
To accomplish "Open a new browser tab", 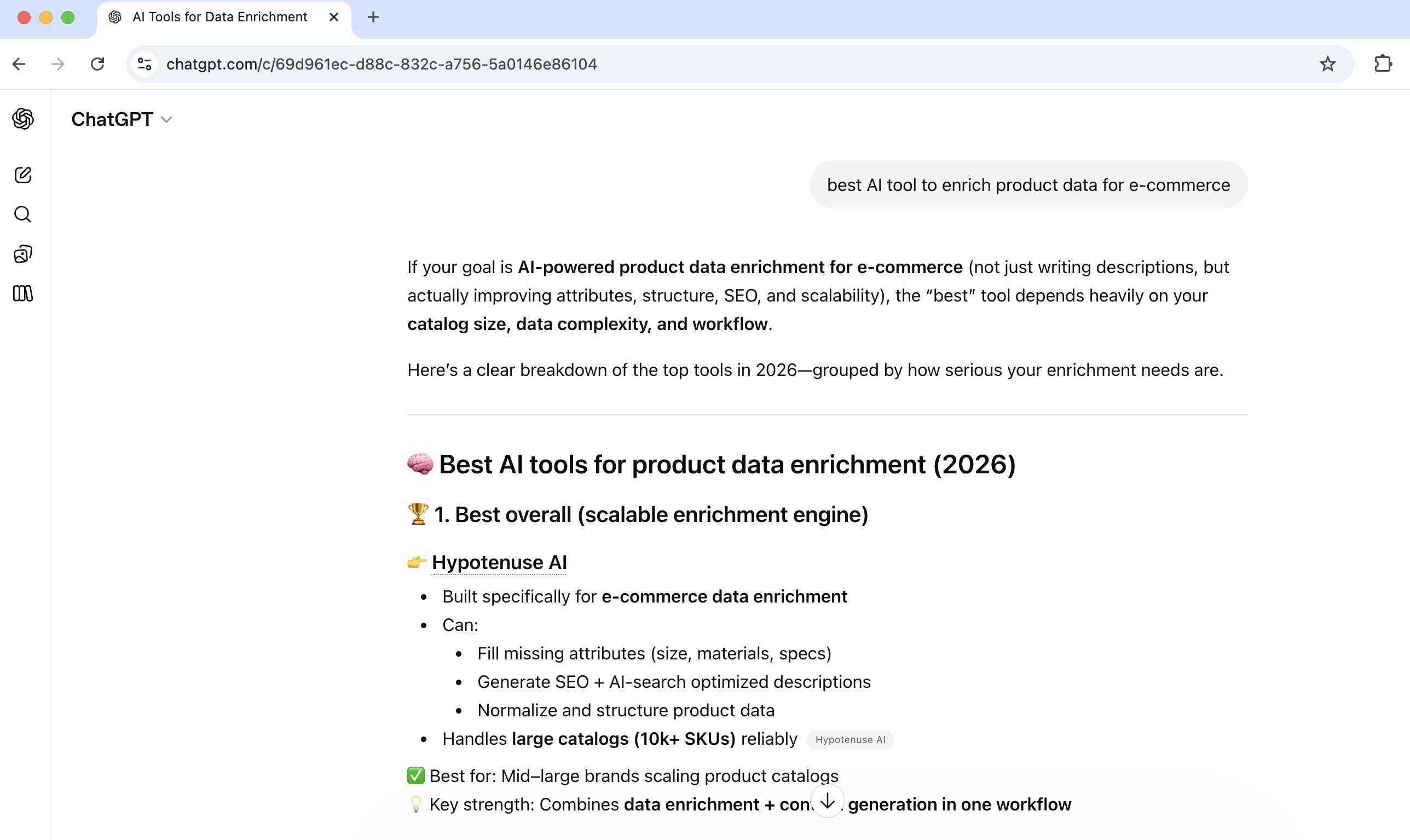I will tap(373, 17).
